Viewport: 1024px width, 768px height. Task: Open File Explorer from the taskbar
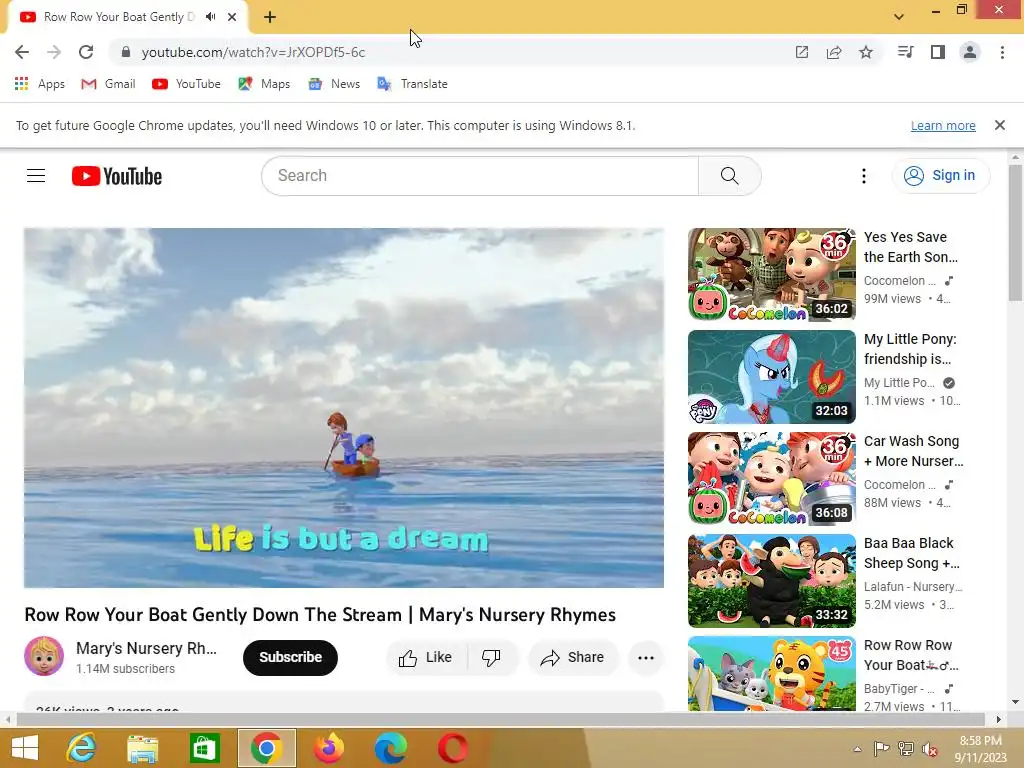(x=142, y=748)
